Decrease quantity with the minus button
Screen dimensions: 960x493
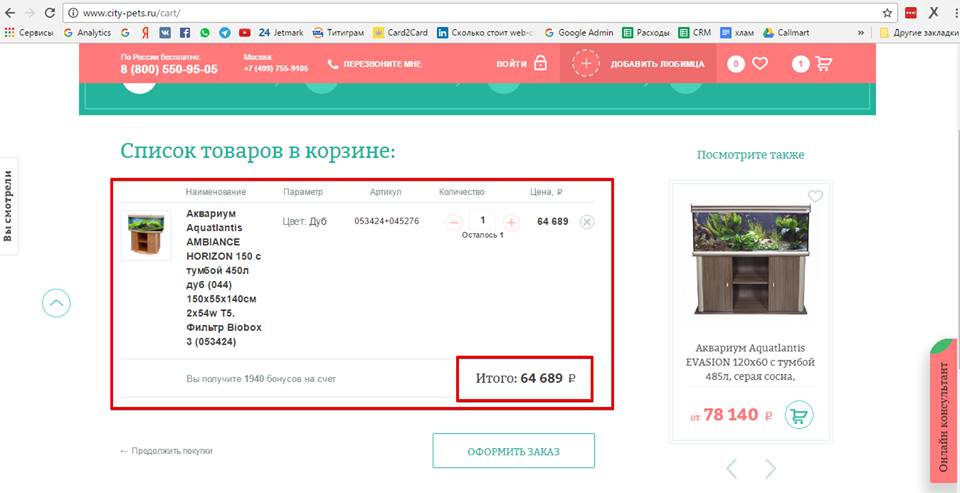pos(454,222)
